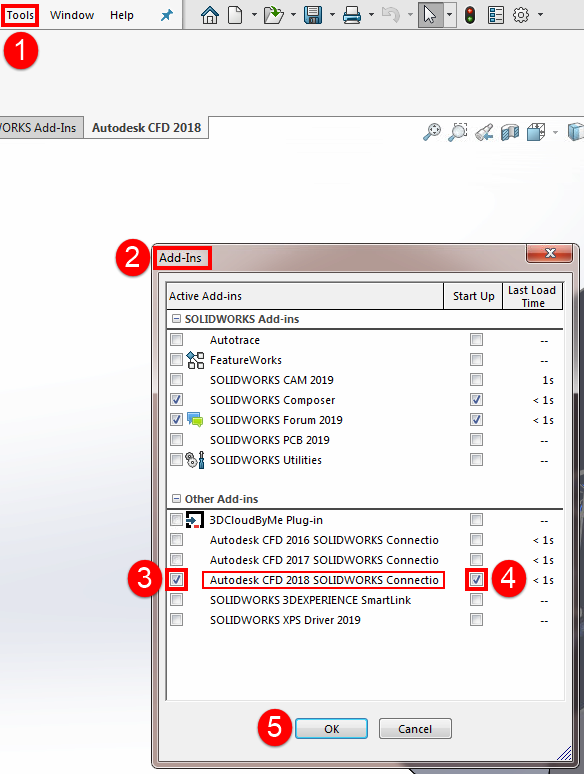Open file folder icon
The image size is (584, 774).
coord(273,15)
